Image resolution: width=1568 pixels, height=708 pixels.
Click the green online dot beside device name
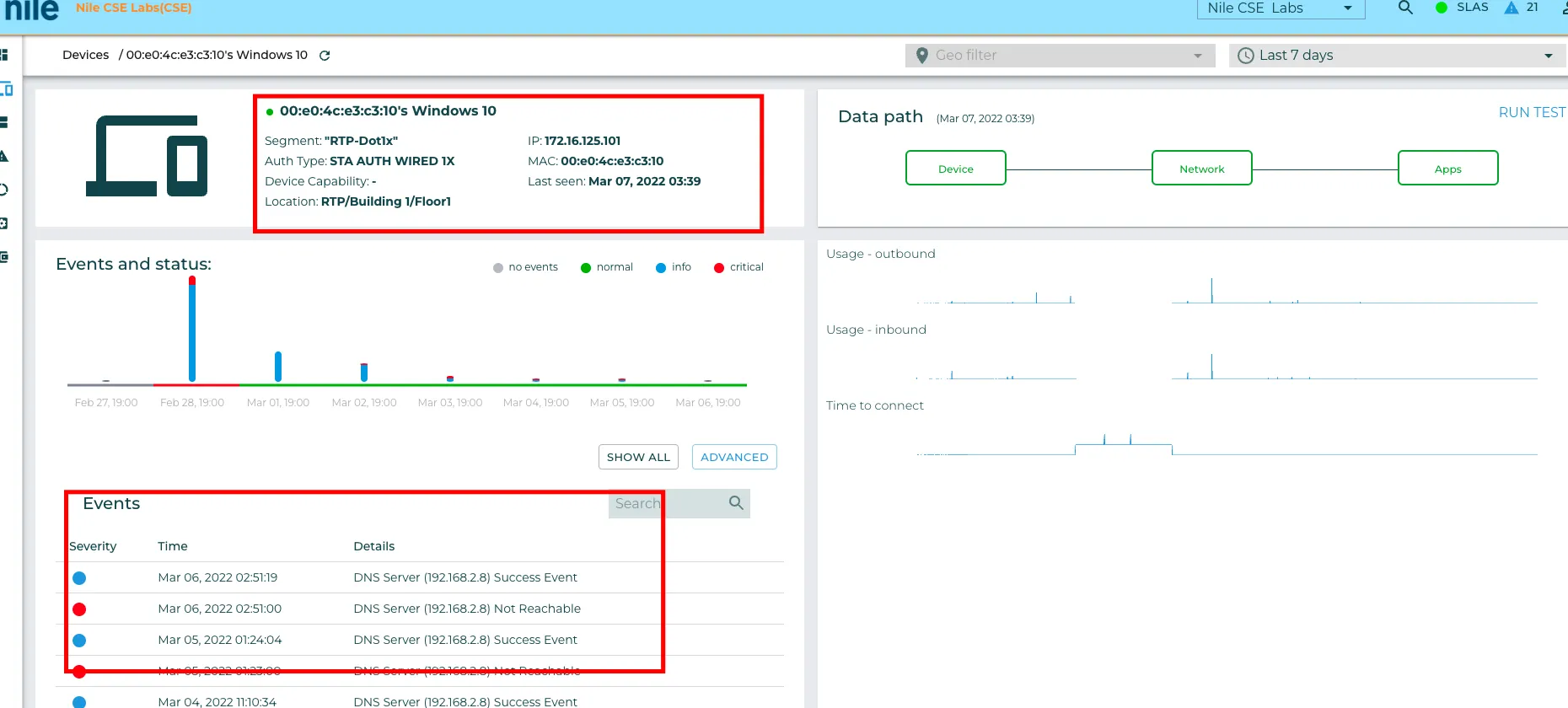pos(270,111)
